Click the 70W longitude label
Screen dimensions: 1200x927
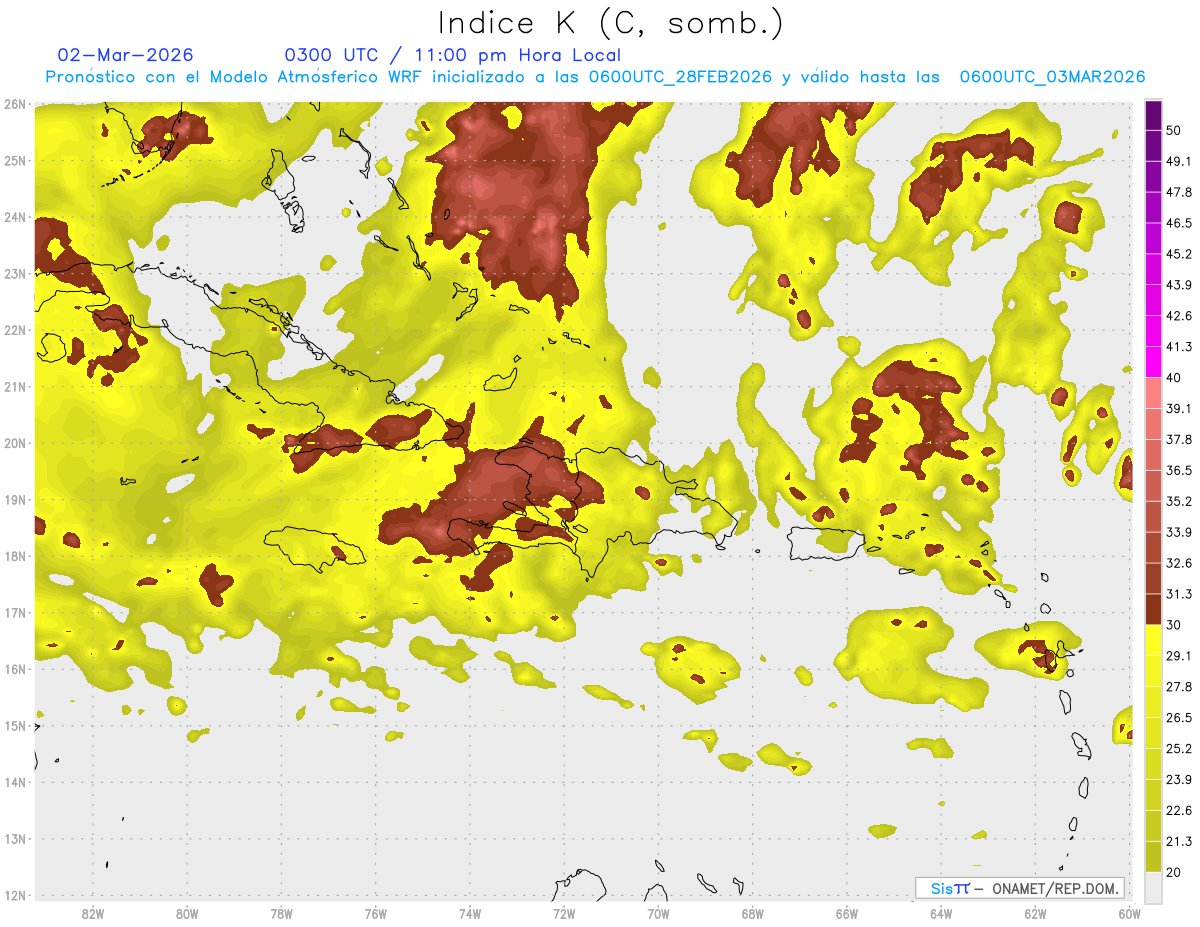[658, 913]
